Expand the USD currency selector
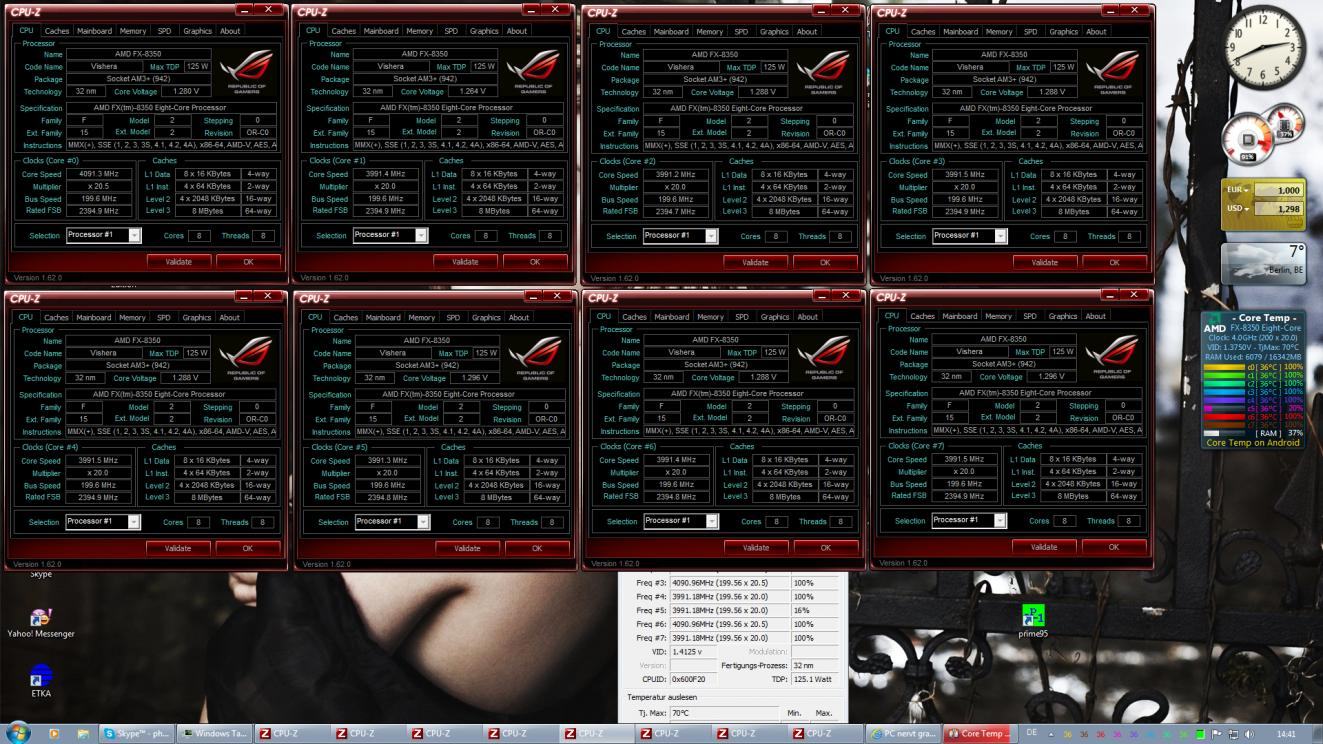 tap(1236, 209)
